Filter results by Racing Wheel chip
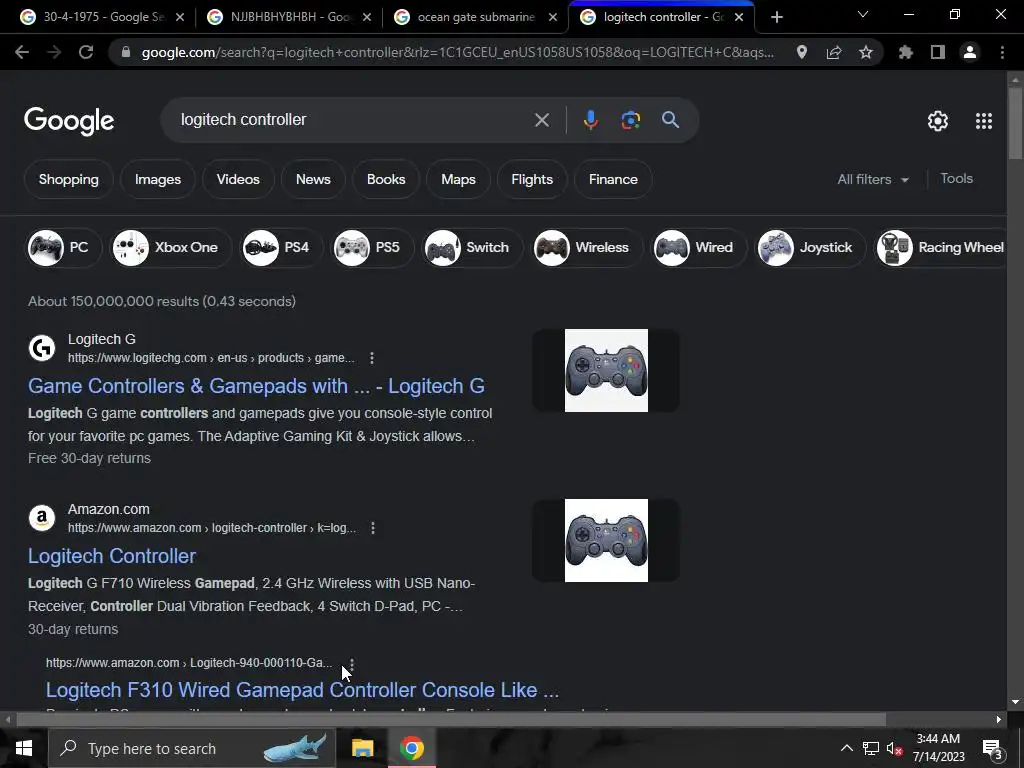This screenshot has width=1024, height=768. tap(942, 248)
